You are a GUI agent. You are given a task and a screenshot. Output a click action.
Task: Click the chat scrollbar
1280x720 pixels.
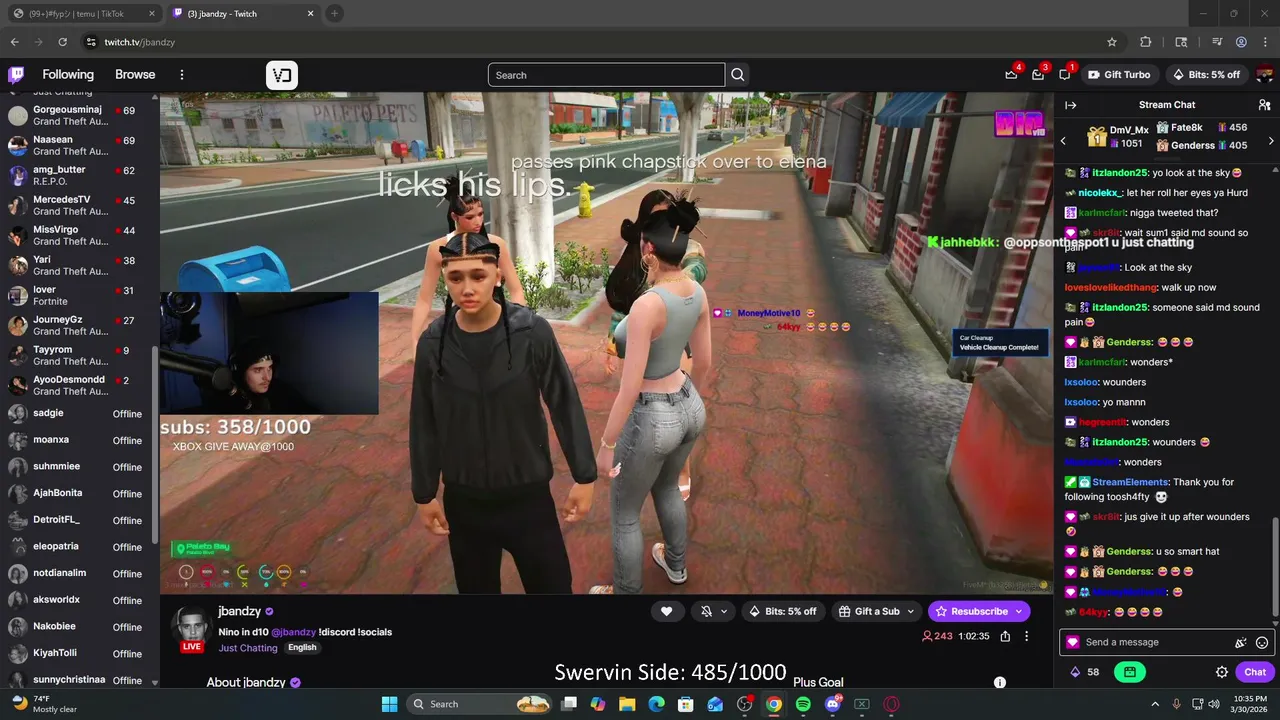pos(1274,568)
